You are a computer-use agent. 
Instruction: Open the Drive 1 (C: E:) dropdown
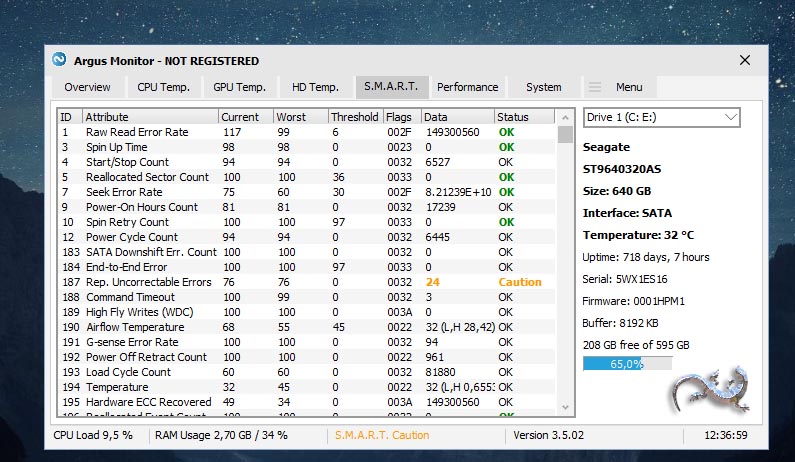pyautogui.click(x=662, y=118)
